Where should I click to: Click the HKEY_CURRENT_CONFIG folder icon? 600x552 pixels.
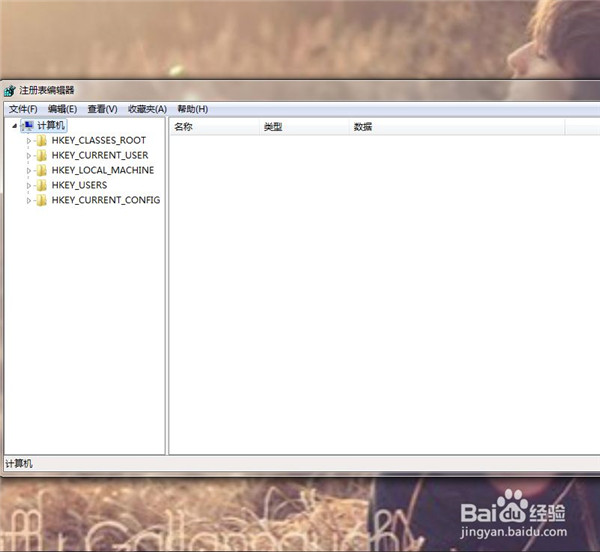pyautogui.click(x=41, y=201)
